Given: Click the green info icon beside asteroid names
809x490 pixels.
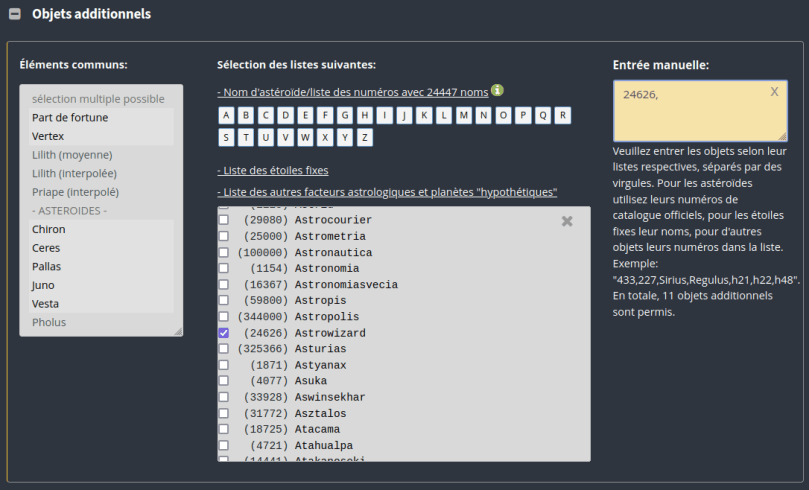Looking at the screenshot, I should coord(497,91).
